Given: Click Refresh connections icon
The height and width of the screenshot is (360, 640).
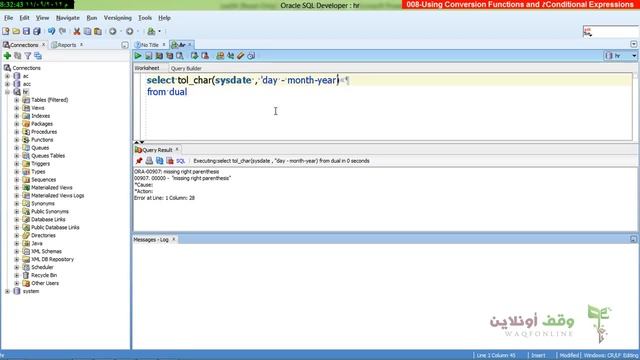Looking at the screenshot, I should 18,56.
